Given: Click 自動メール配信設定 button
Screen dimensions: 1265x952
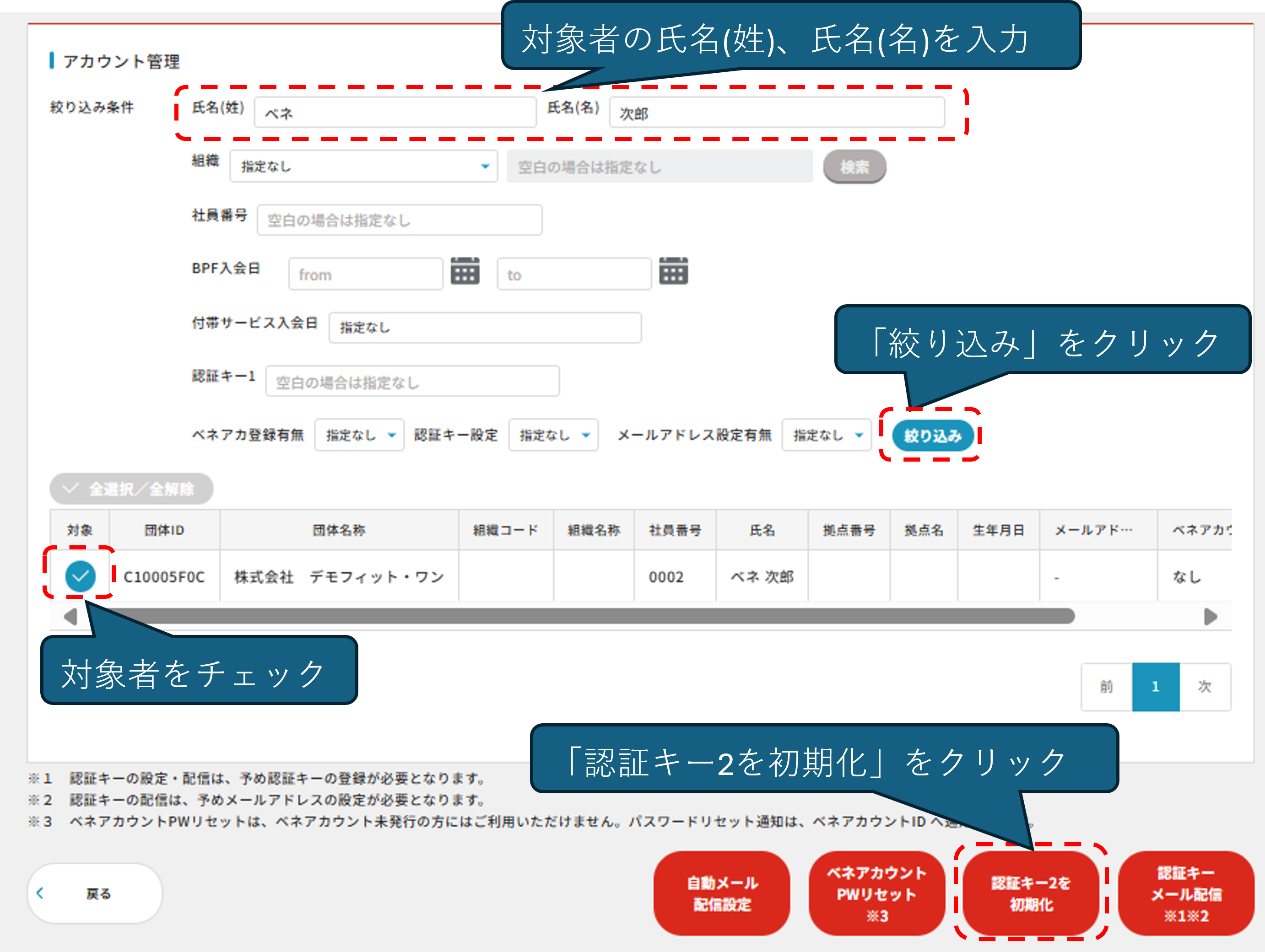Looking at the screenshot, I should [722, 893].
